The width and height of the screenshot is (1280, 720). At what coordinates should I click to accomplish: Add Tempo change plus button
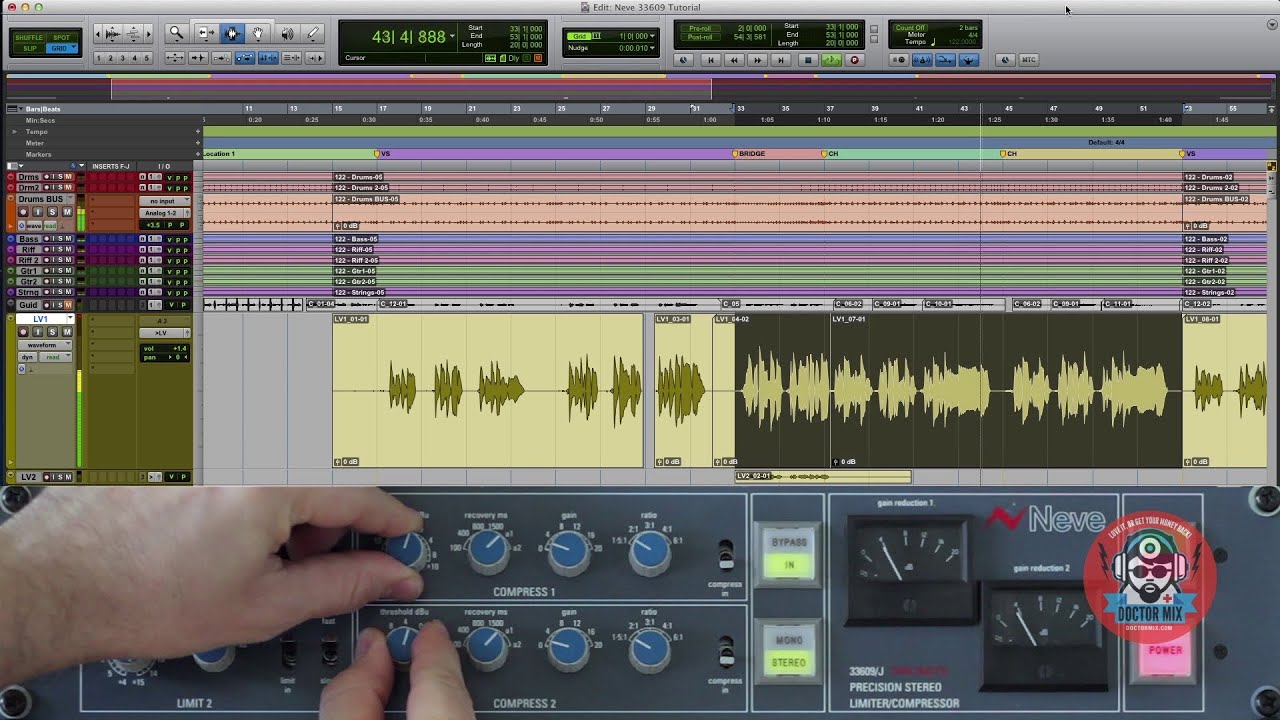click(198, 131)
